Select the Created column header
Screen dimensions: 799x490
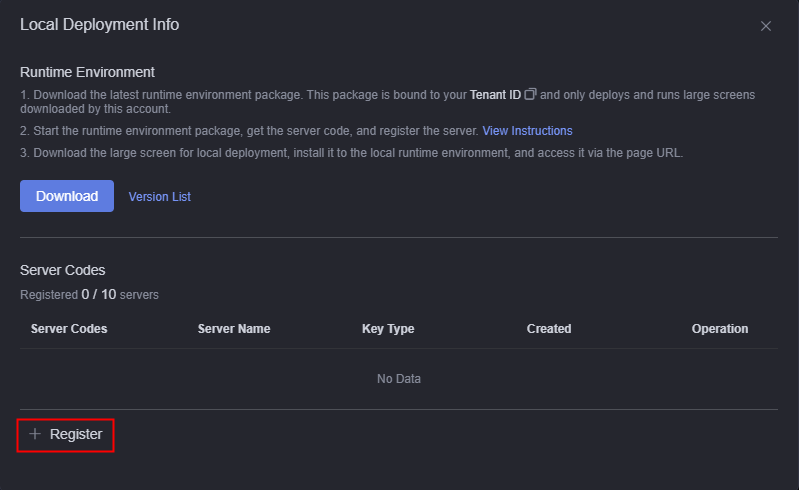(549, 329)
